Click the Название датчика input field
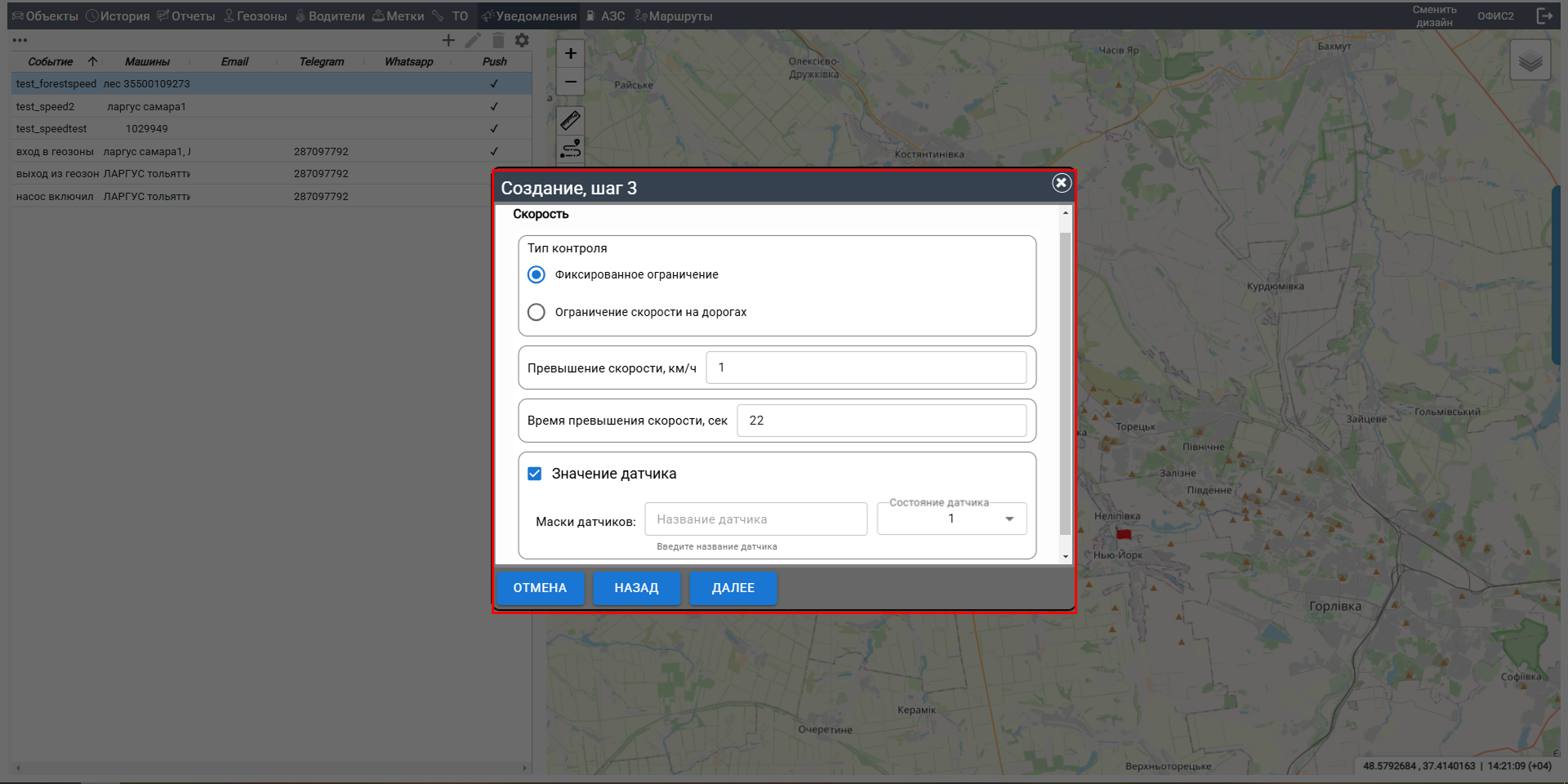1568x784 pixels. pos(755,519)
